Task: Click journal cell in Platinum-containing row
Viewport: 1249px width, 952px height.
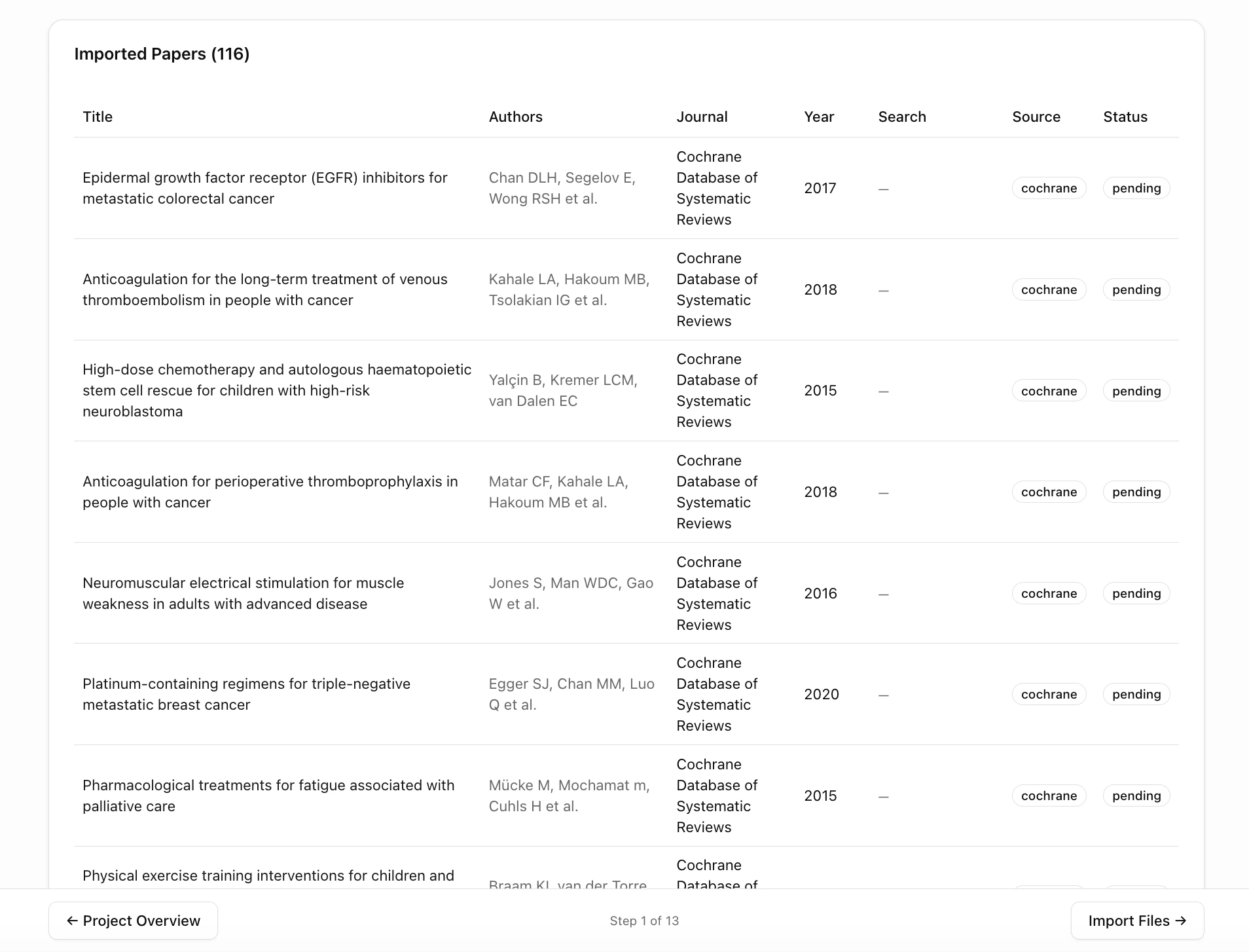Action: click(717, 694)
